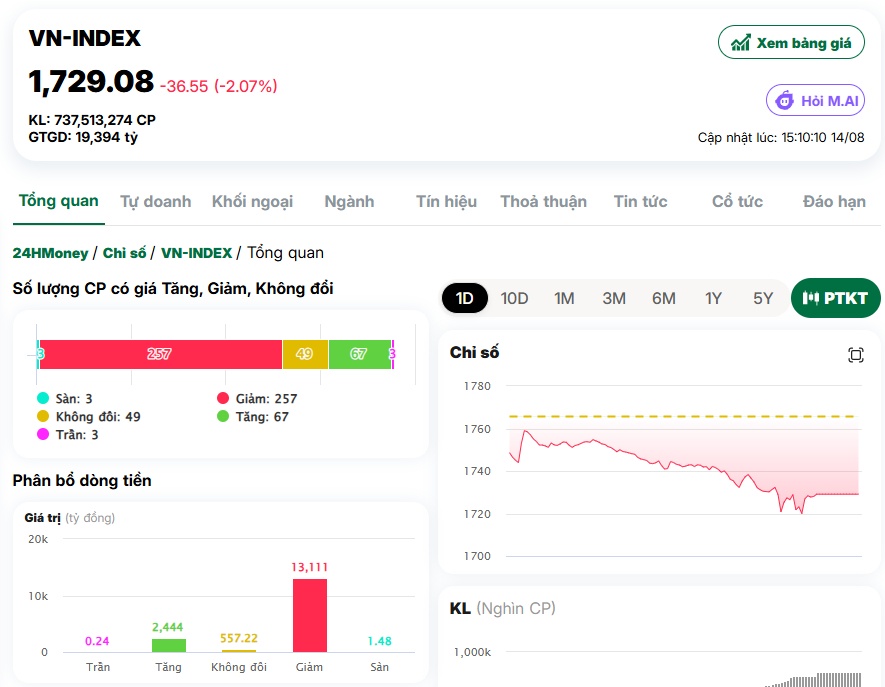Choose the 3M chart range
Screen dimensions: 885x687
[614, 298]
